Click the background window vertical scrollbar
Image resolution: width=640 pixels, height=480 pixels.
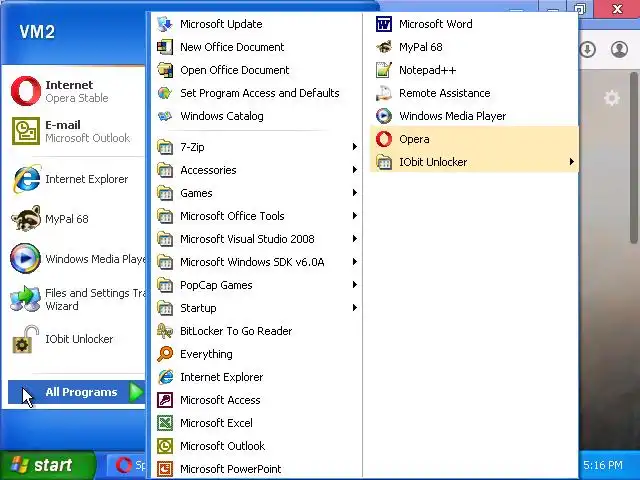pyautogui.click(x=634, y=158)
